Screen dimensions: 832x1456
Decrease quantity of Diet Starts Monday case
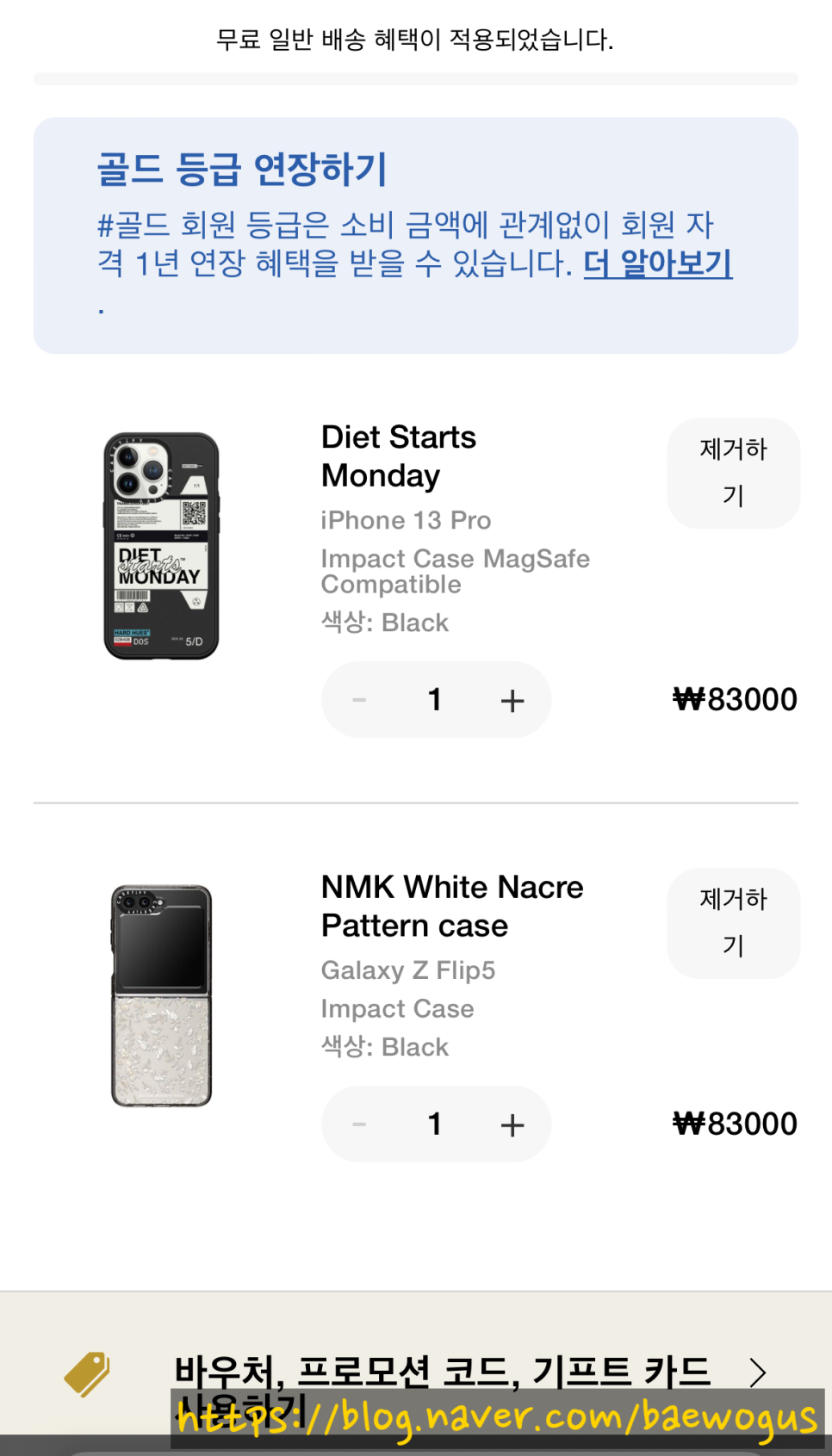(359, 700)
